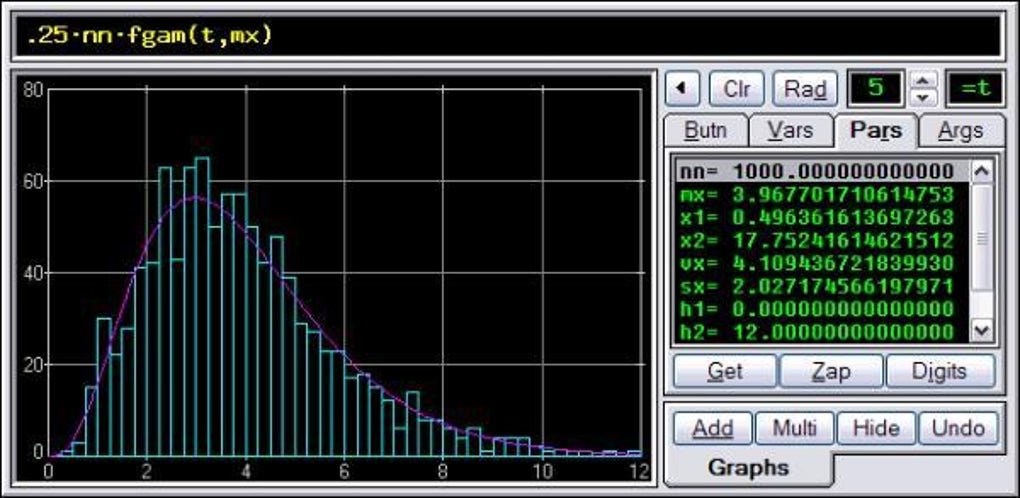Open the Vars tab
Image resolution: width=1020 pixels, height=498 pixels.
pos(790,131)
